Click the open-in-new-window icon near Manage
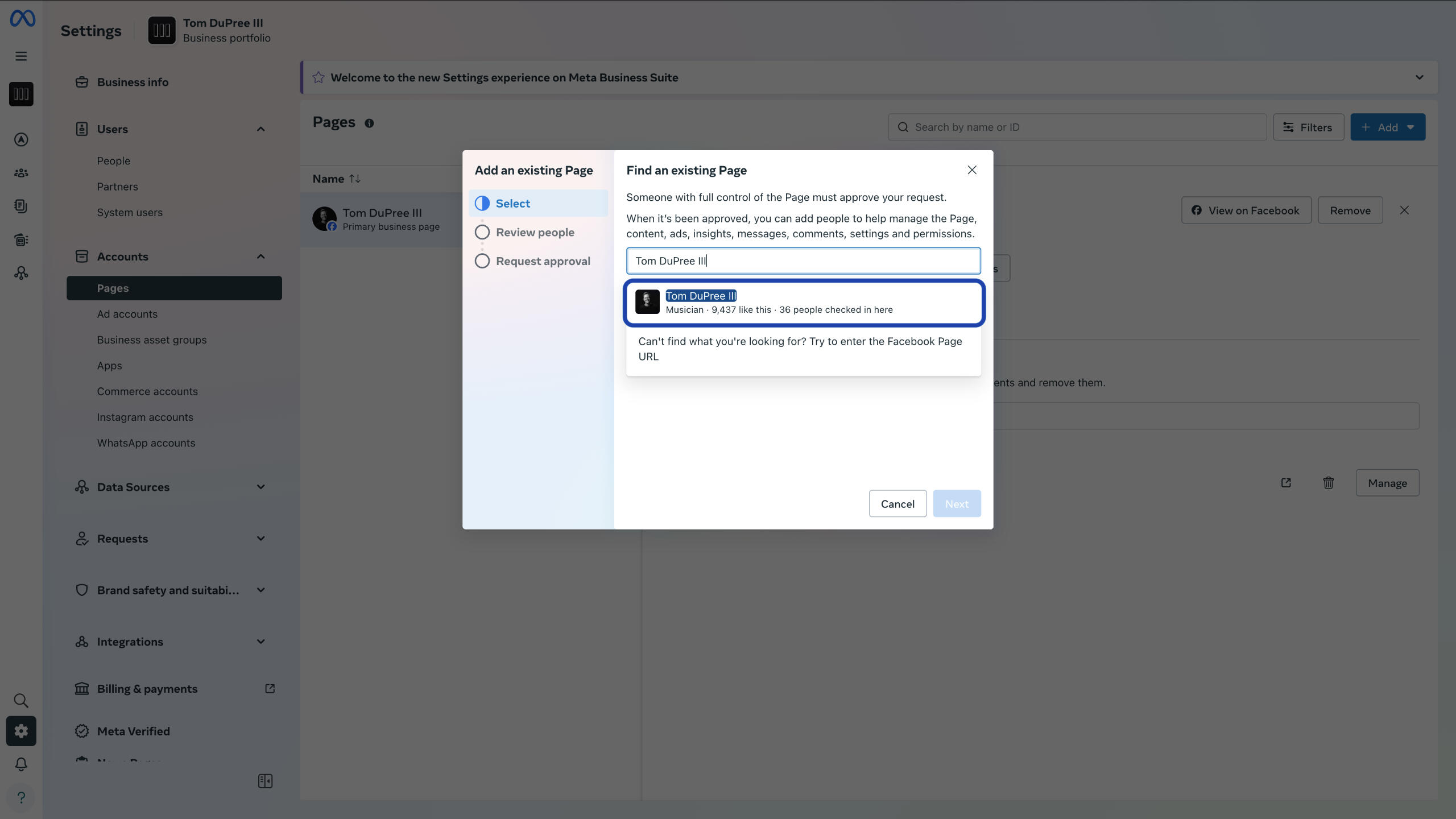This screenshot has height=819, width=1456. [1285, 483]
